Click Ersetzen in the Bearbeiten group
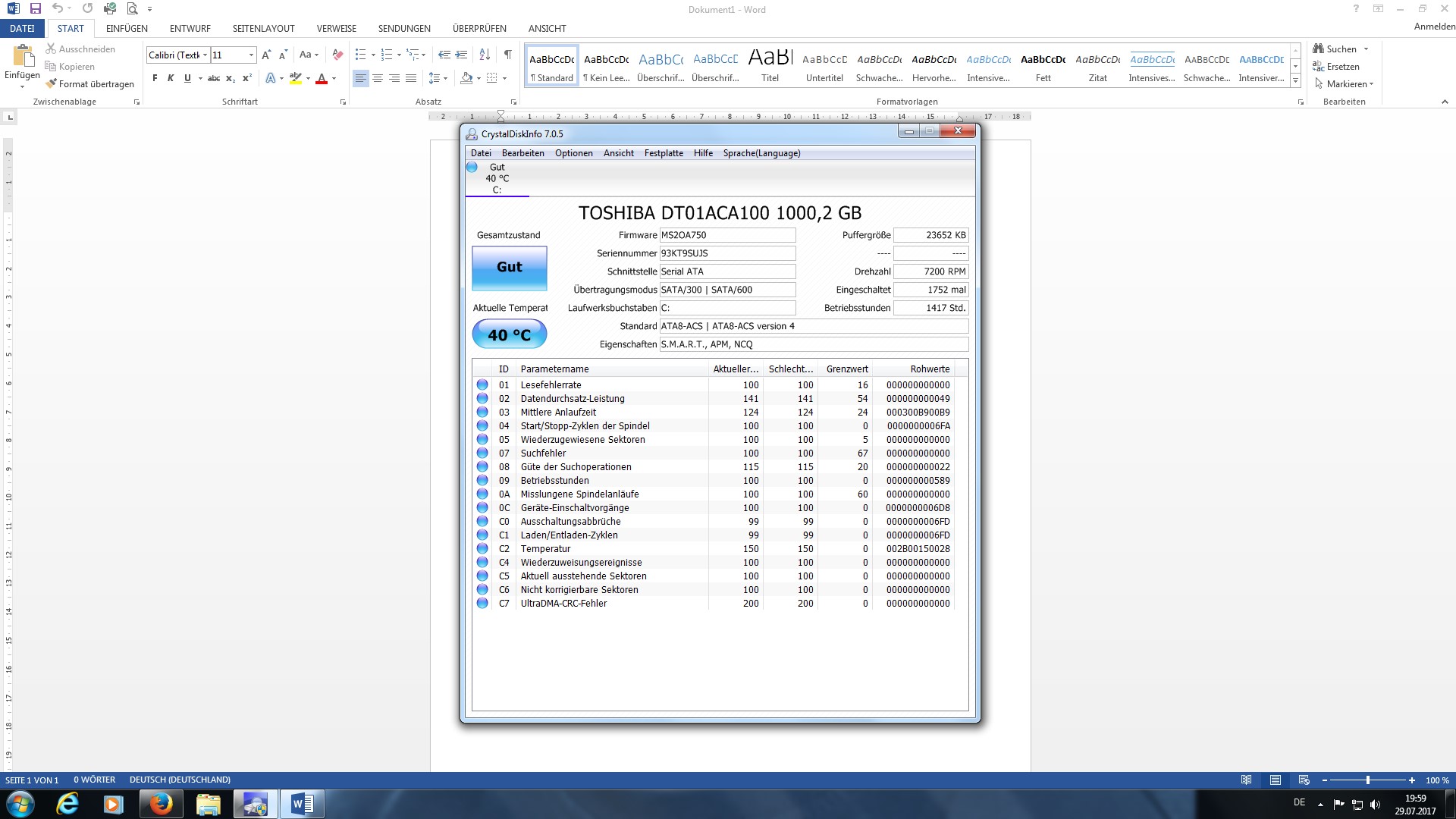1456x819 pixels. click(1336, 67)
